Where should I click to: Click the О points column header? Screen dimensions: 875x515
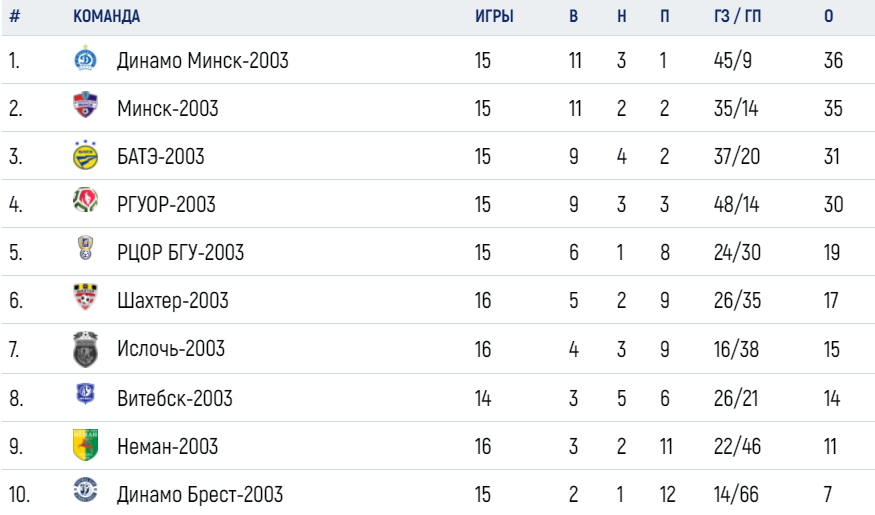tap(829, 16)
